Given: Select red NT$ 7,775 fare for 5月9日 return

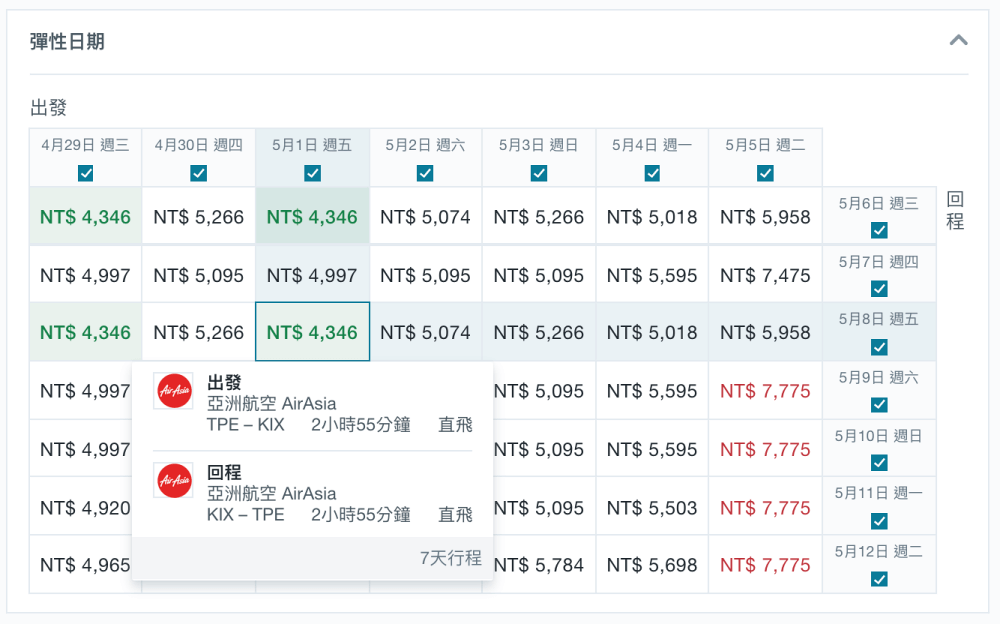Looking at the screenshot, I should (765, 390).
